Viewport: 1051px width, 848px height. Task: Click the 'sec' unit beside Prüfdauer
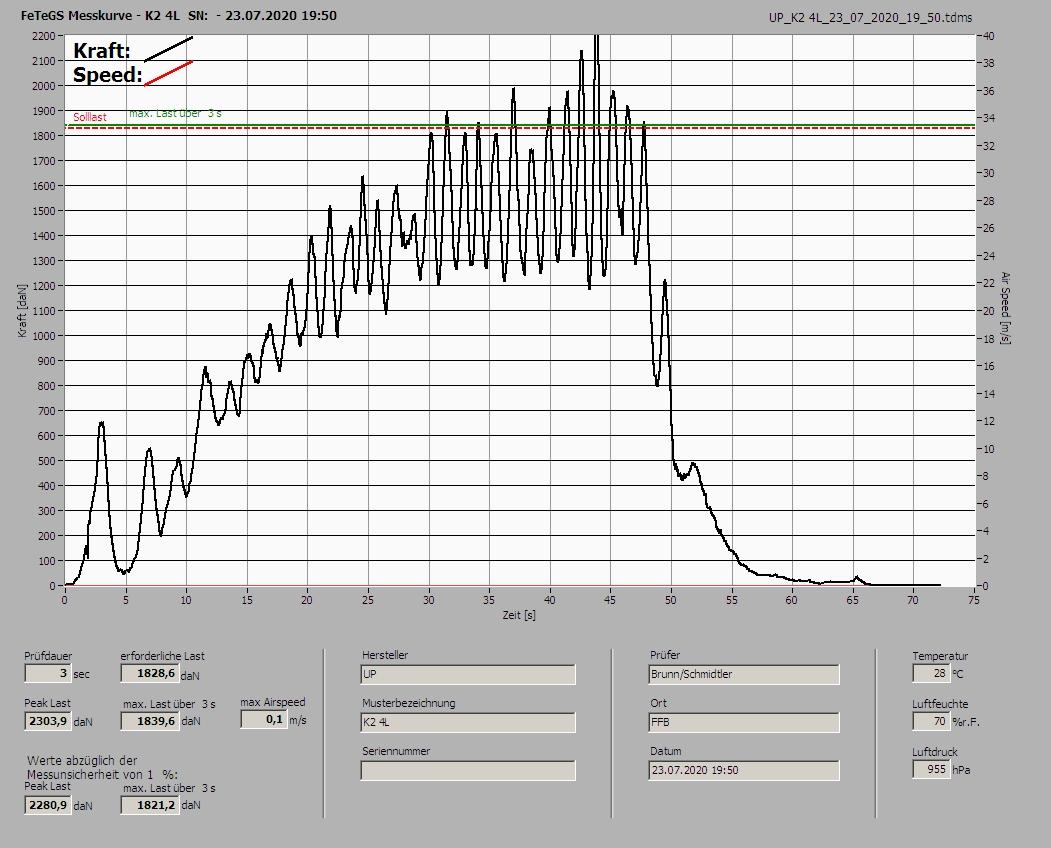(82, 674)
